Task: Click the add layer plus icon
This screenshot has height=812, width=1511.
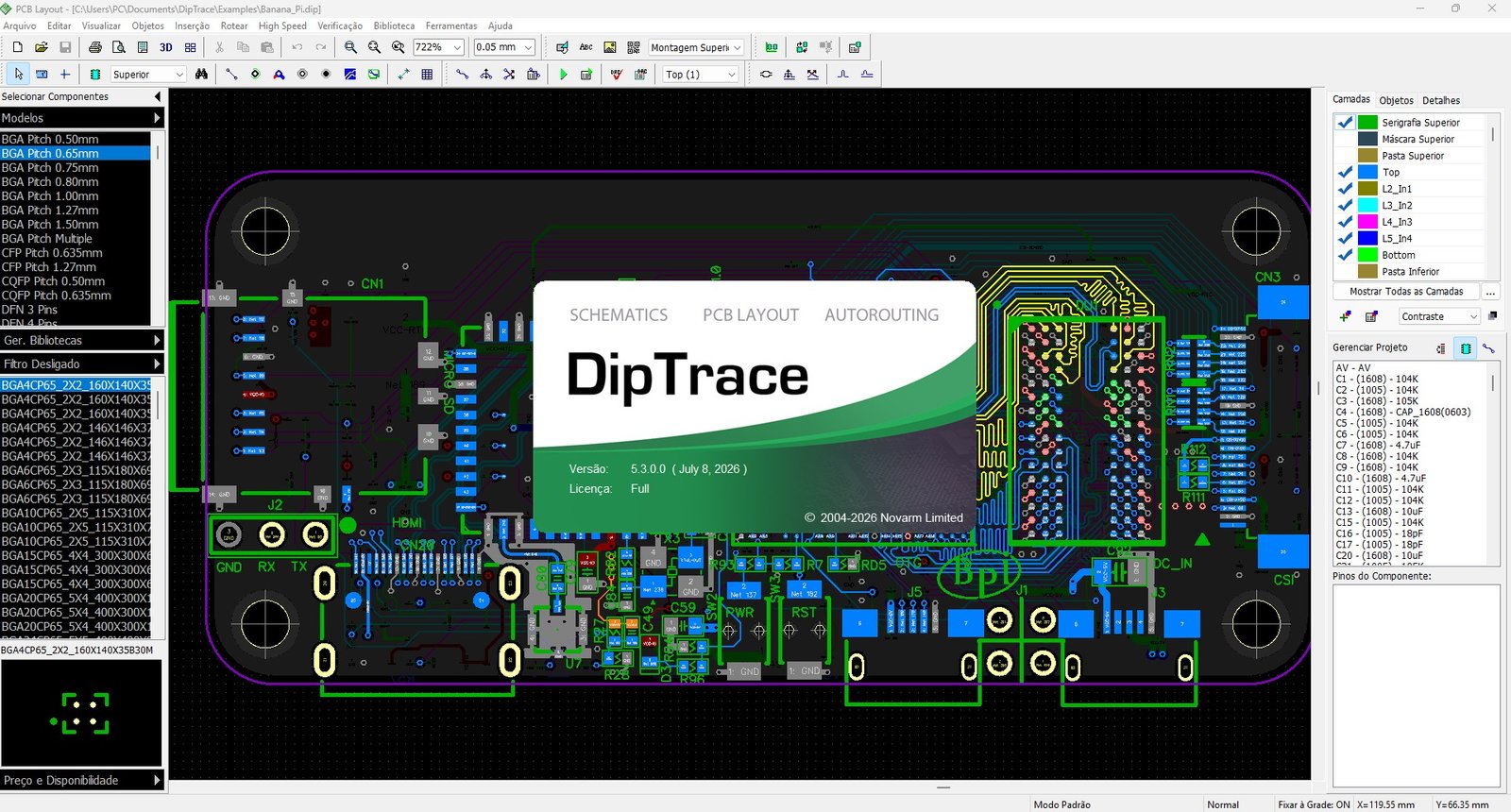Action: [x=1346, y=316]
